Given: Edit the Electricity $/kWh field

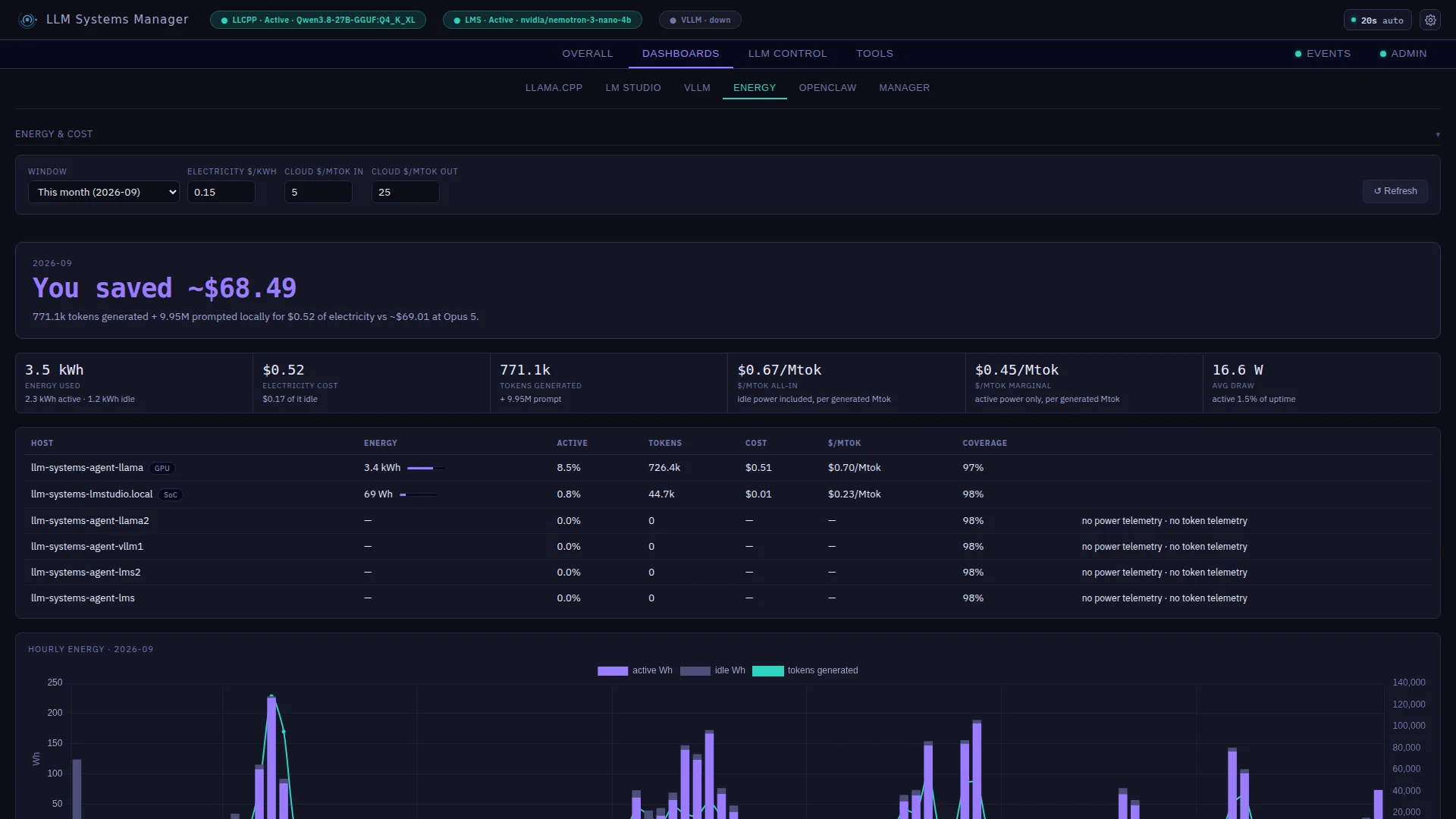Looking at the screenshot, I should (x=221, y=193).
